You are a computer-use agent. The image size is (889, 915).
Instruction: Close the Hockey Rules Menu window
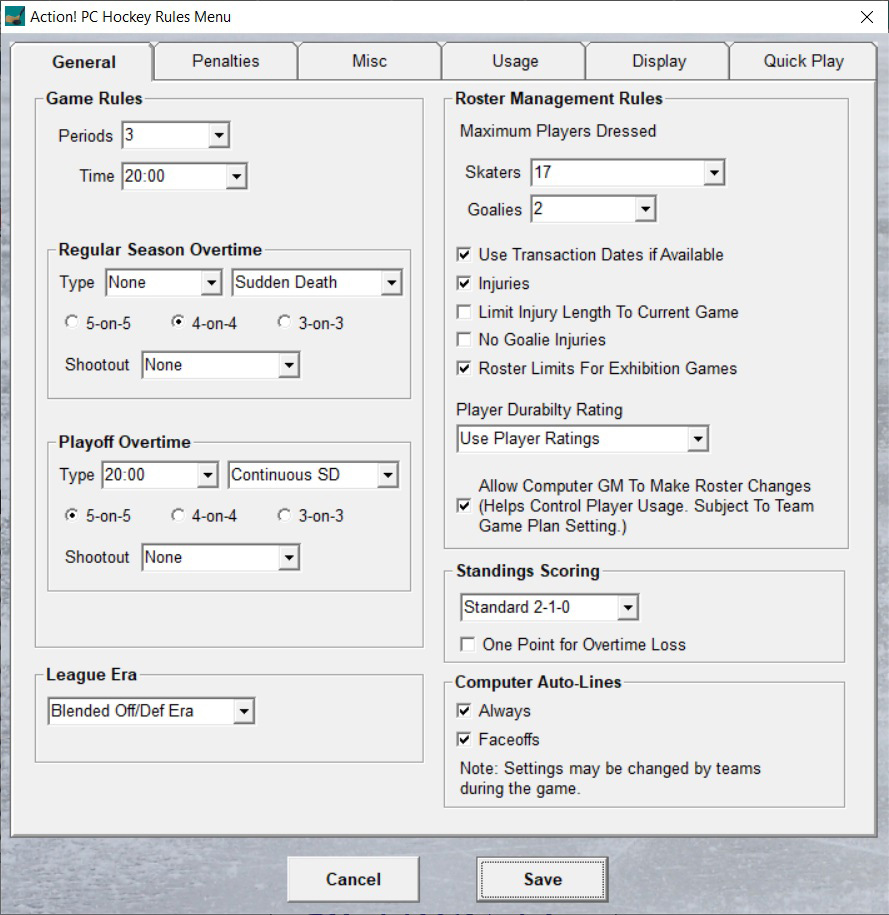coord(866,17)
